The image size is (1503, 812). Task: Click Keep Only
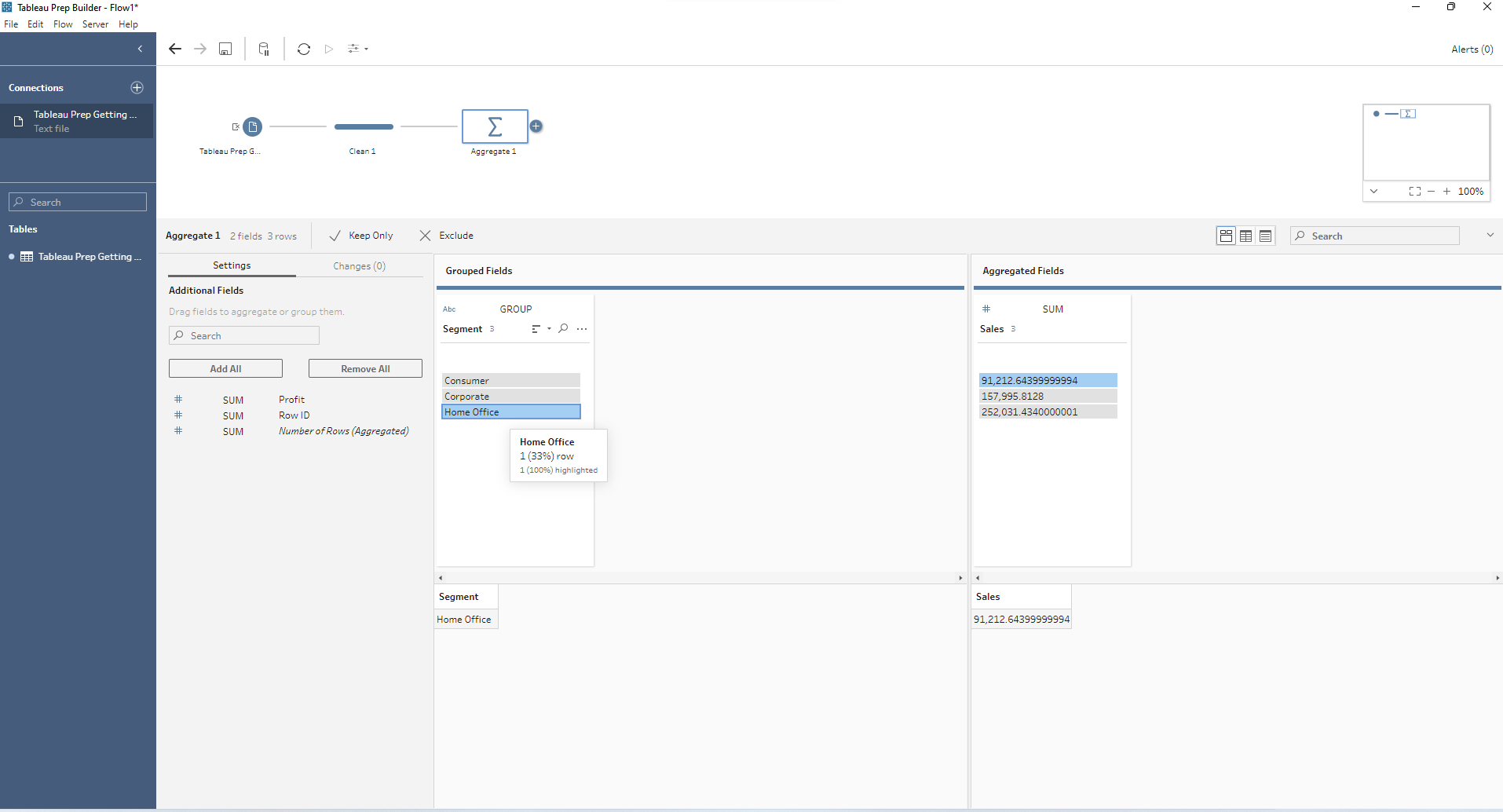click(361, 236)
